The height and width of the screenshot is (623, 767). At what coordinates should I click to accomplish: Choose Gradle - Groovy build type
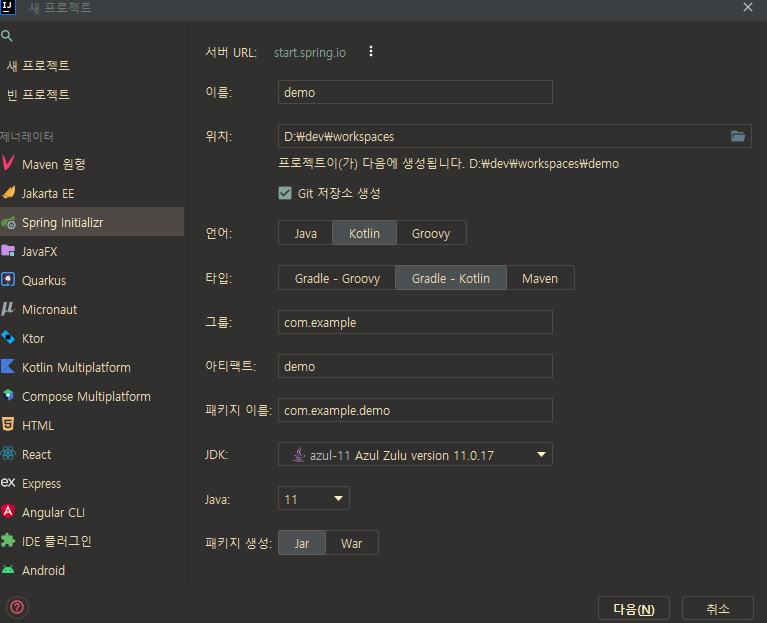[x=337, y=278]
